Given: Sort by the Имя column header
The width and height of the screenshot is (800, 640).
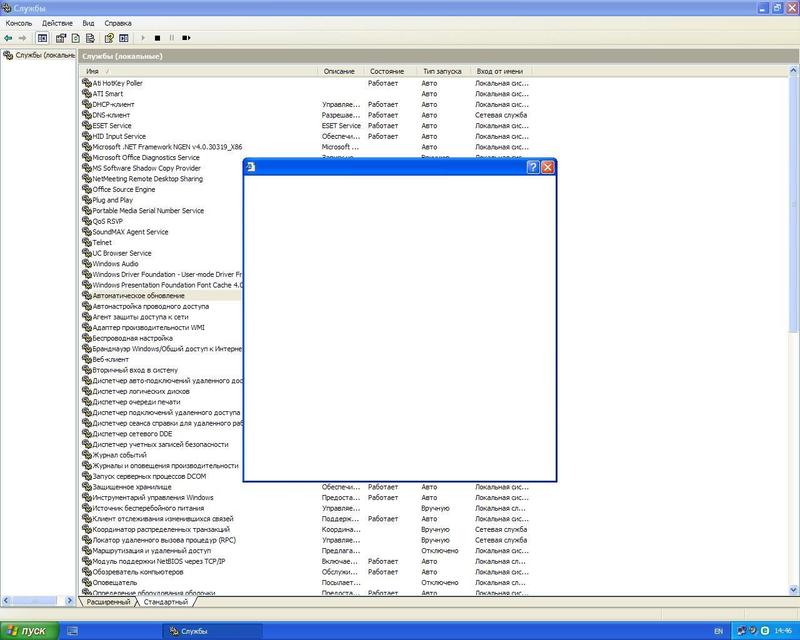Looking at the screenshot, I should point(200,72).
